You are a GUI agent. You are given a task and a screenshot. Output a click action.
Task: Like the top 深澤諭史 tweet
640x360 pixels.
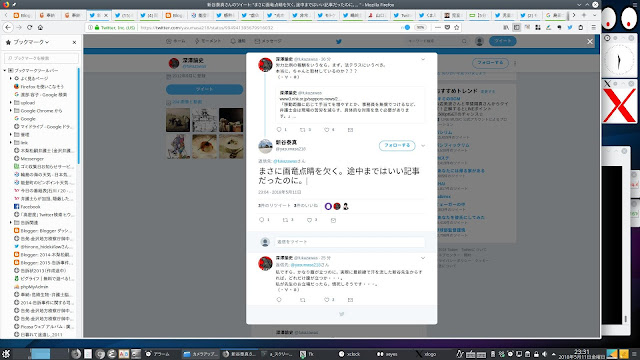pos(327,130)
